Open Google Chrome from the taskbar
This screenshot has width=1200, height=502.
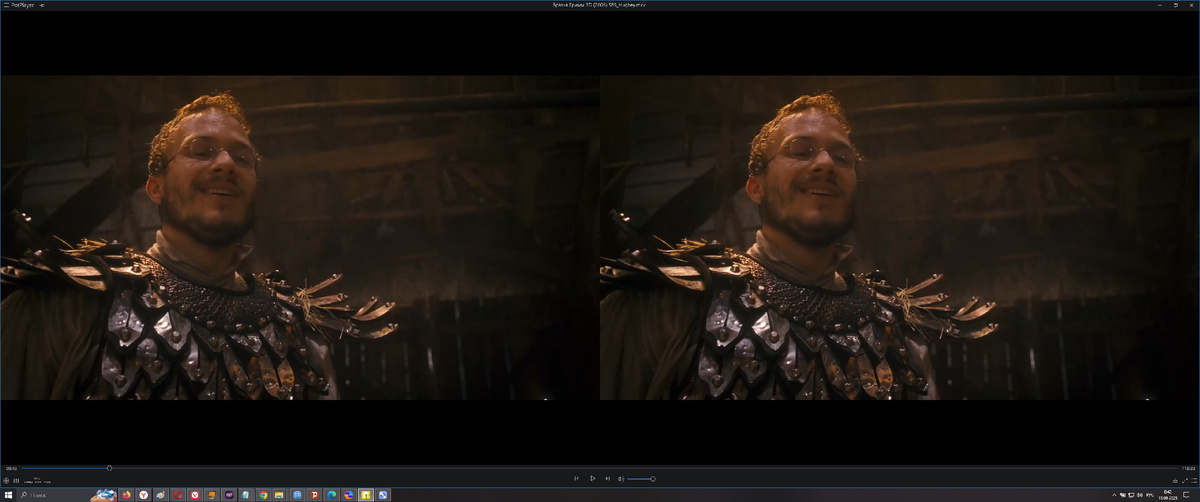click(263, 495)
